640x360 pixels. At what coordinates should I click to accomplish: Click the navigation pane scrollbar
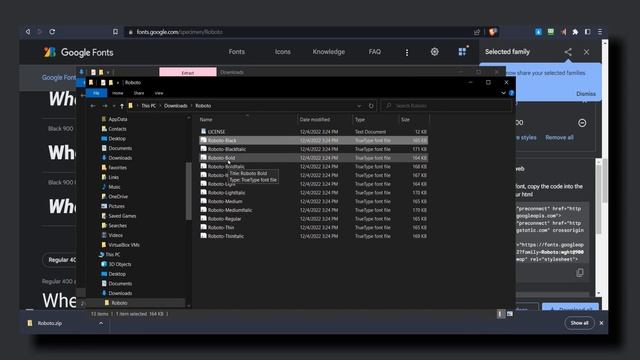[188, 191]
